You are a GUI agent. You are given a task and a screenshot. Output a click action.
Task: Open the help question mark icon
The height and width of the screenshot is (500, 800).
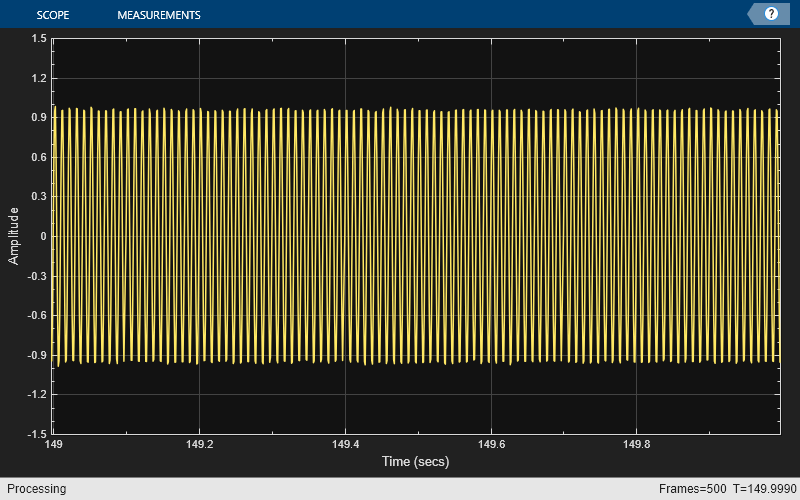(x=771, y=14)
